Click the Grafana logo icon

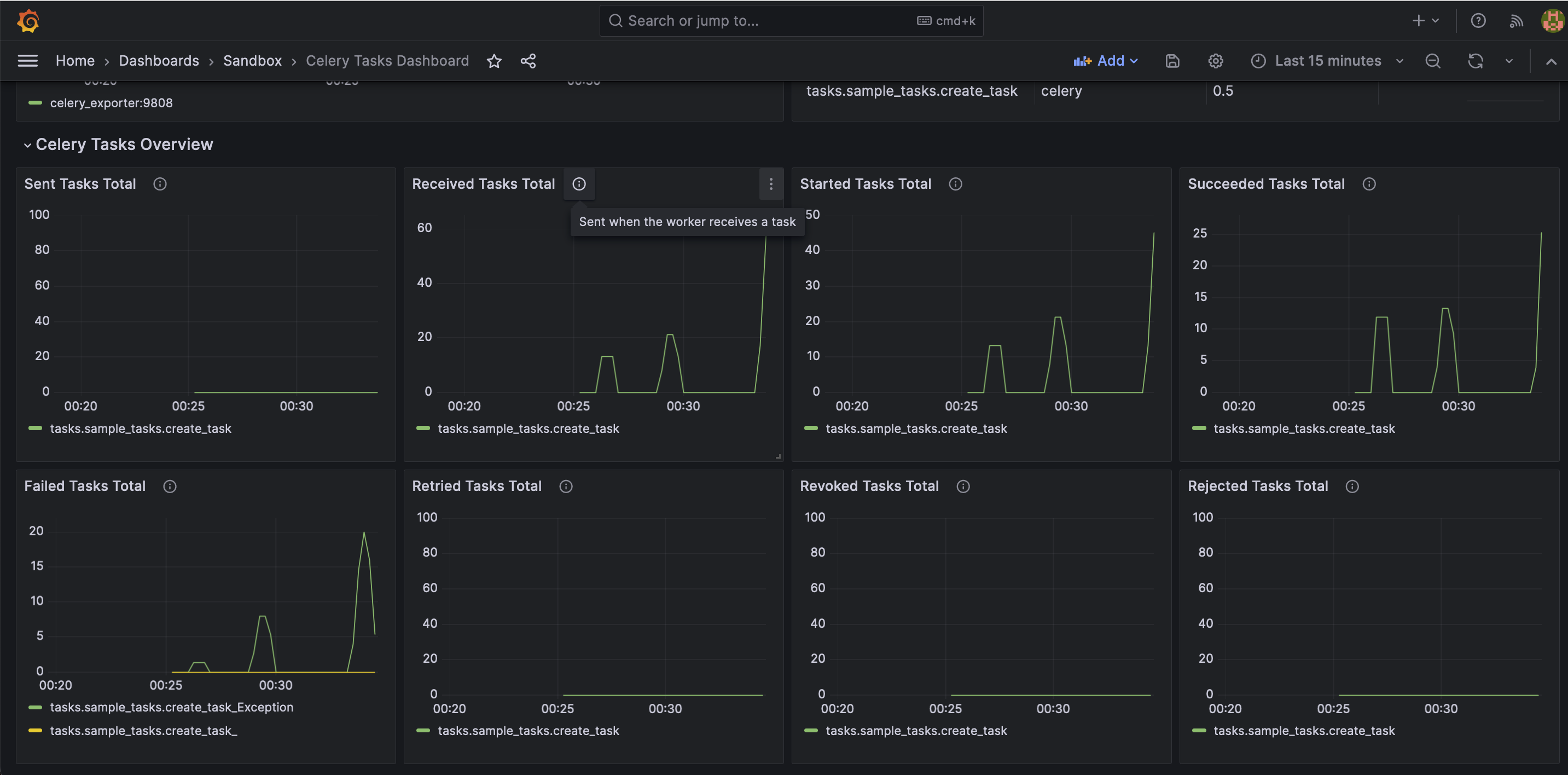(28, 21)
